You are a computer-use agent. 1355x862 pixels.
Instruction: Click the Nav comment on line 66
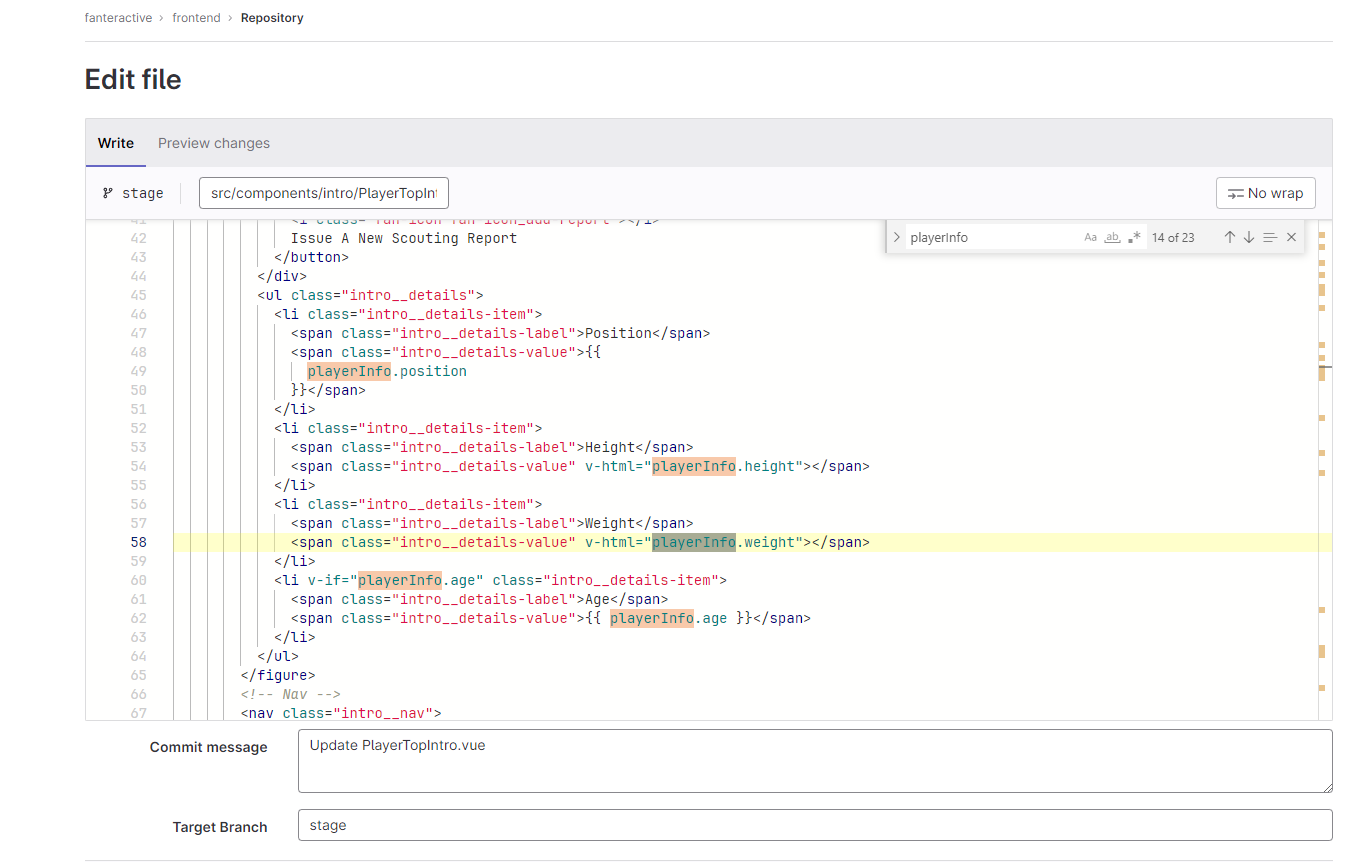pyautogui.click(x=290, y=694)
